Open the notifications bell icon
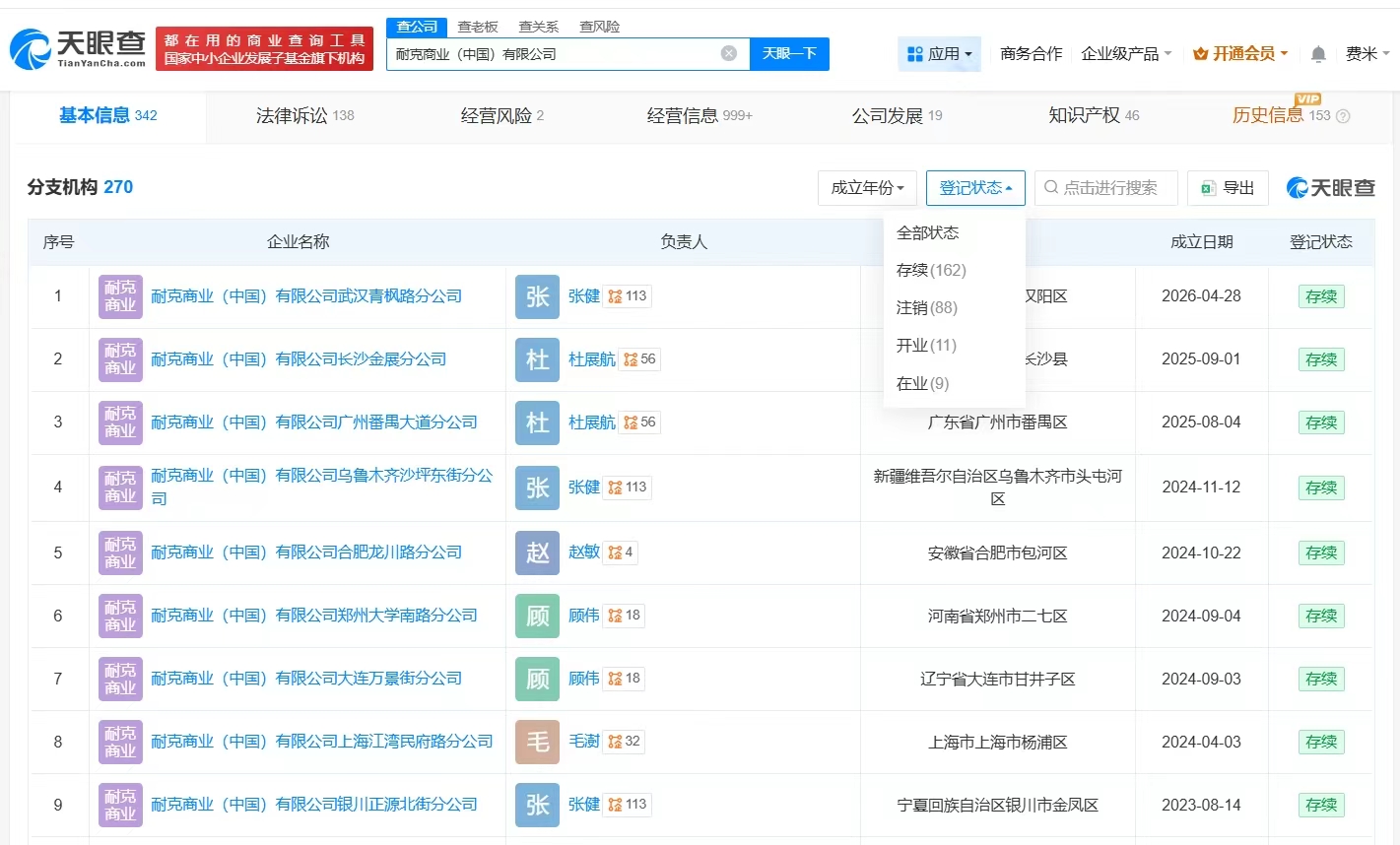1400x845 pixels. [1318, 54]
